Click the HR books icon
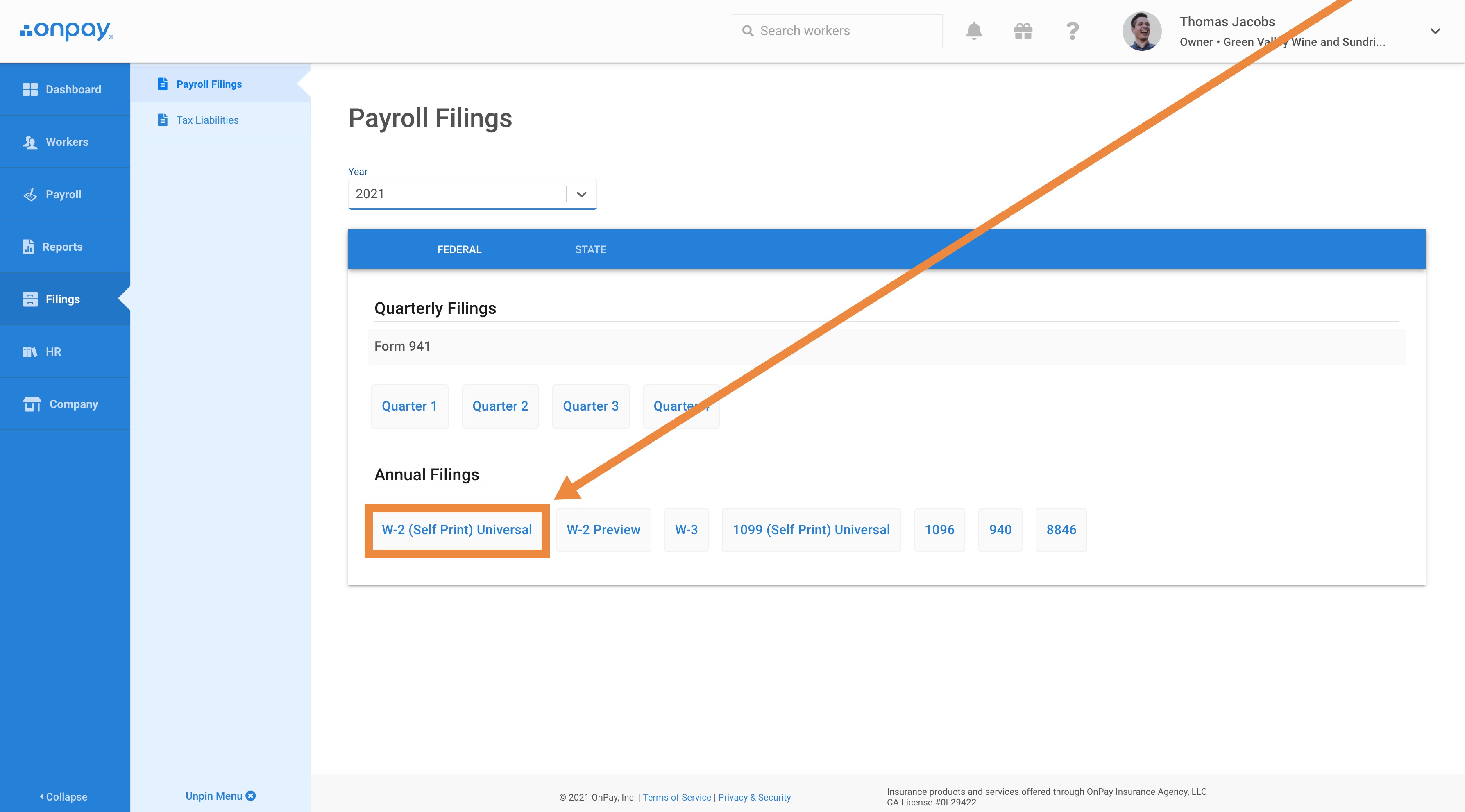Viewport: 1465px width, 812px height. (x=30, y=352)
